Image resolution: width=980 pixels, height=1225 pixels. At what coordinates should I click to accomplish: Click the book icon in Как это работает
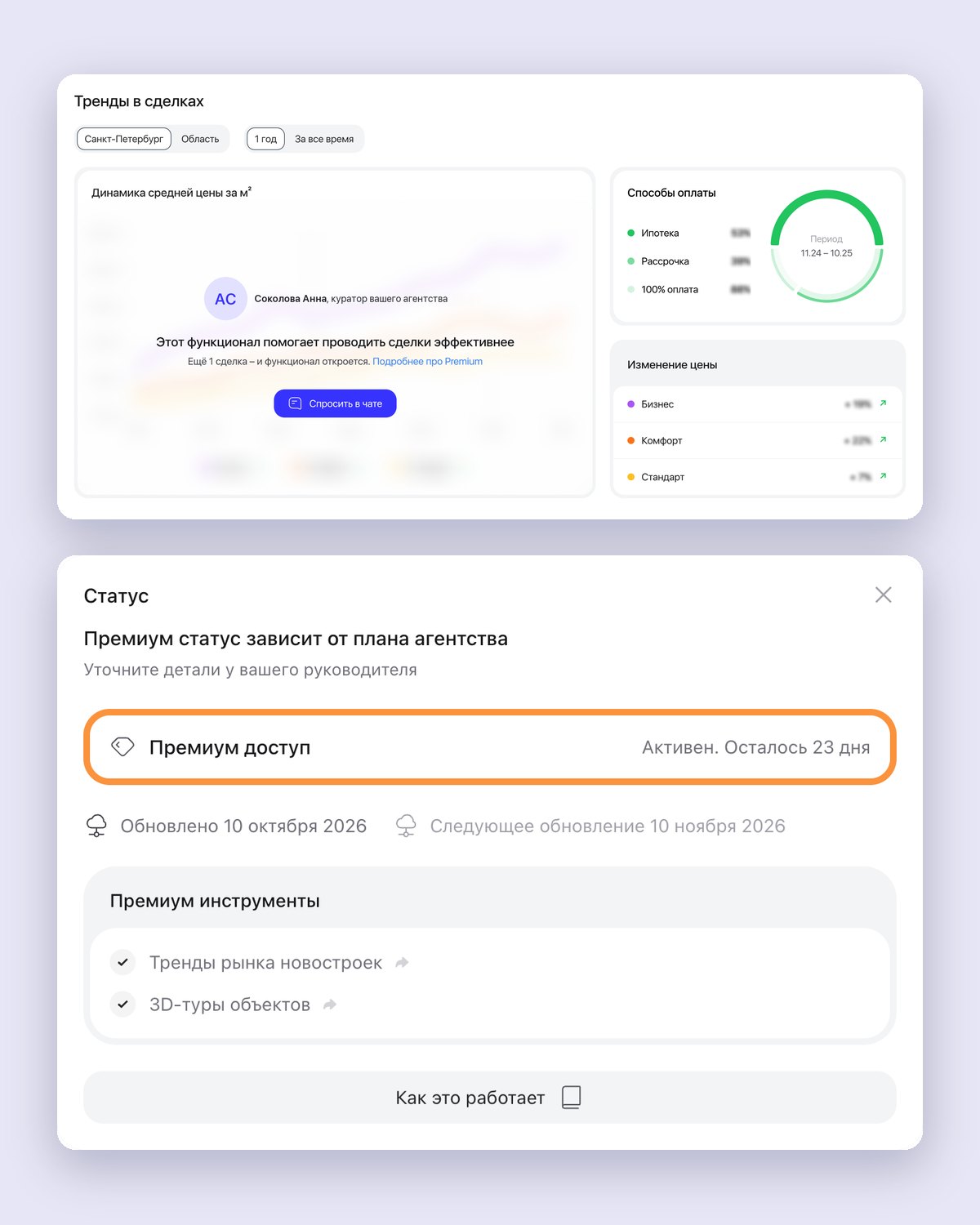[x=572, y=1097]
